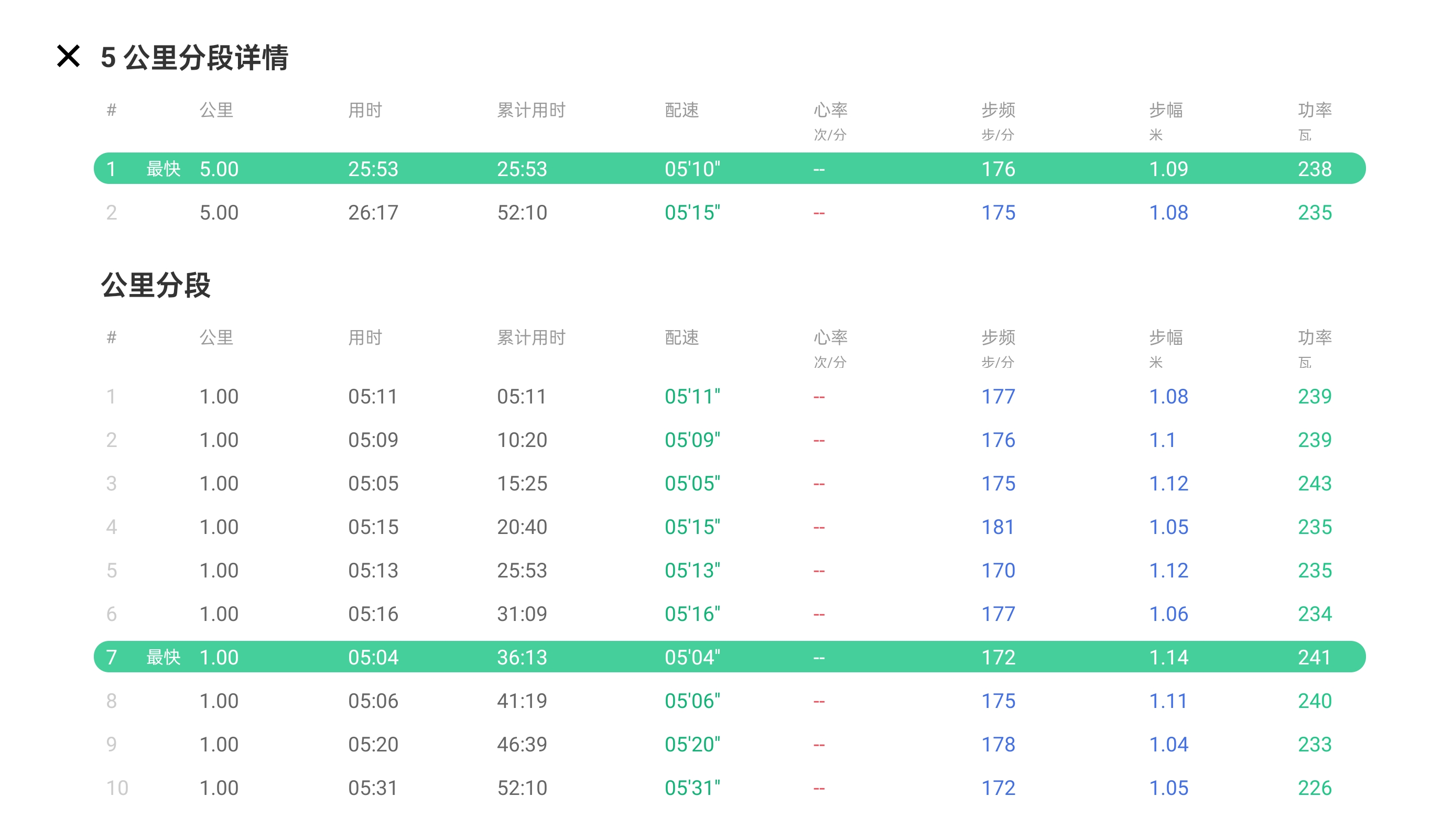Click the 配速 header in top table
Screen dimensions: 1453x840
[x=681, y=110]
